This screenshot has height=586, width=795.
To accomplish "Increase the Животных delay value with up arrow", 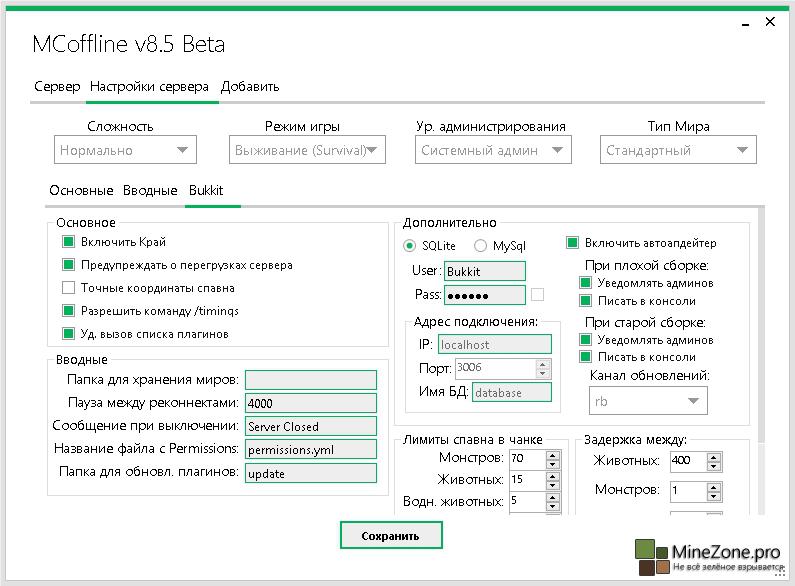I will tap(714, 457).
